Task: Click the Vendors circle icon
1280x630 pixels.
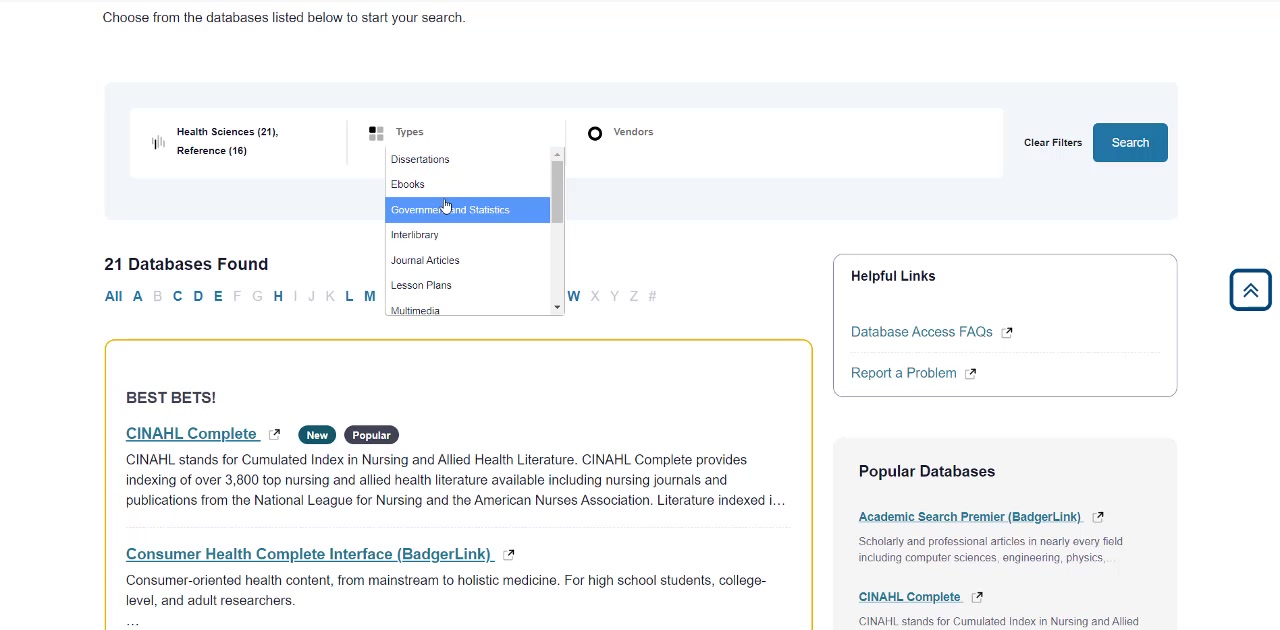Action: point(595,133)
